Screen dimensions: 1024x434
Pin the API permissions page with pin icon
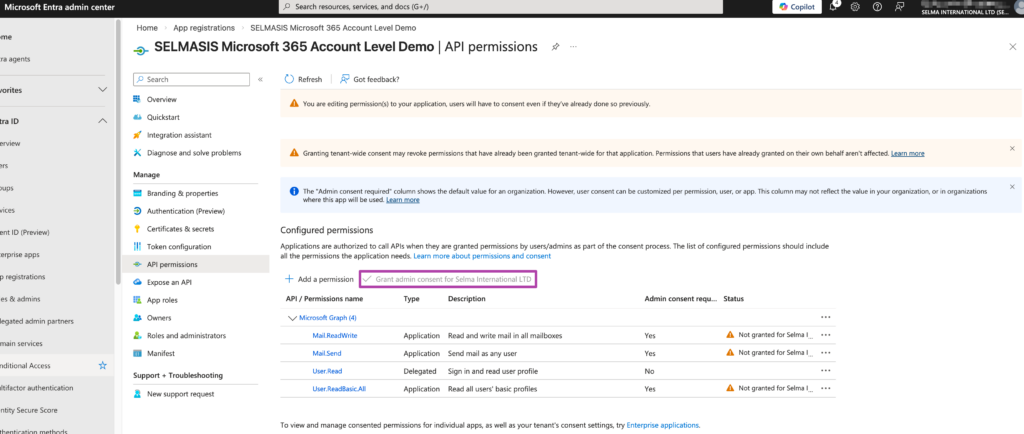pyautogui.click(x=556, y=47)
